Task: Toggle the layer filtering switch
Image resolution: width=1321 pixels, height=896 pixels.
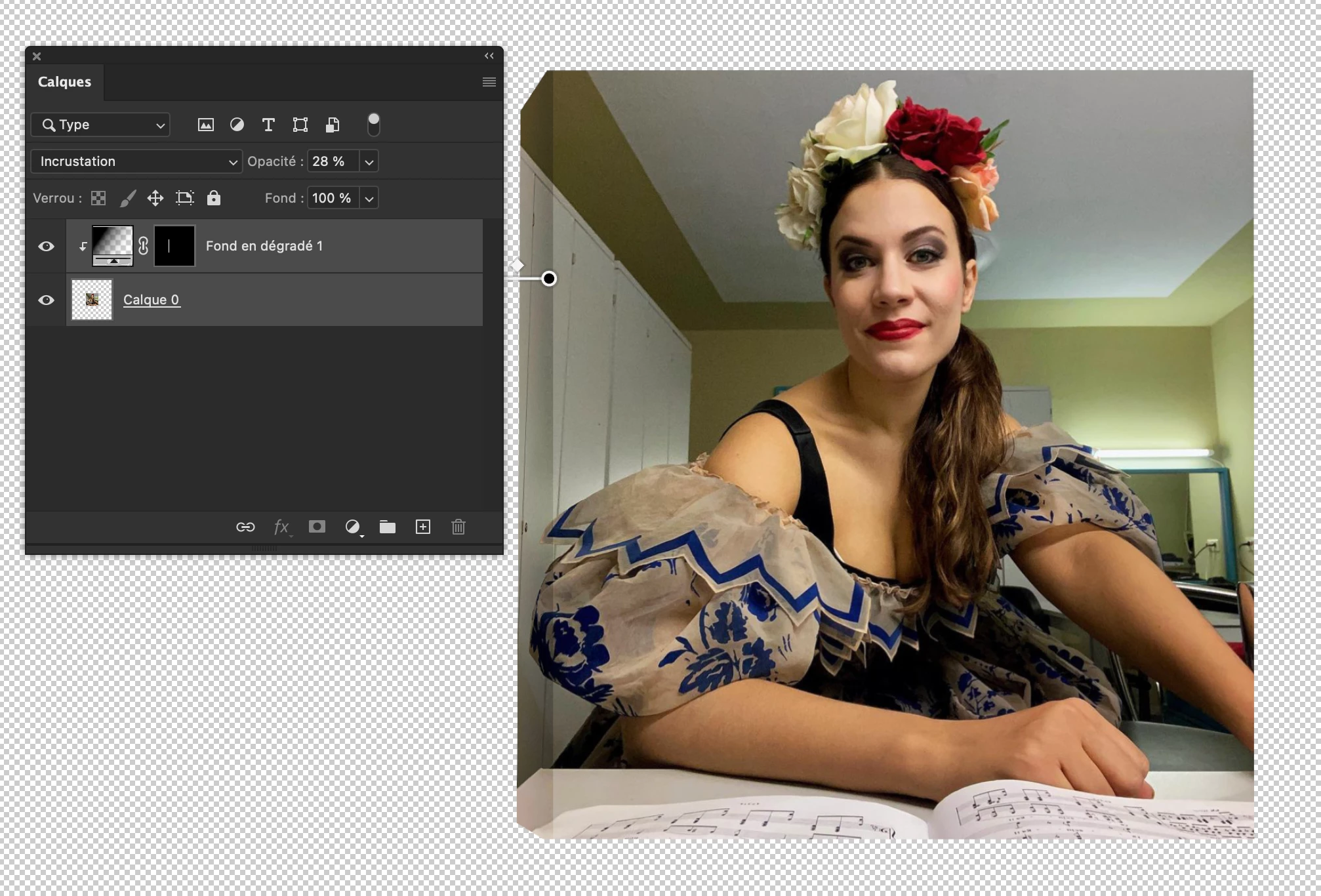Action: tap(373, 125)
